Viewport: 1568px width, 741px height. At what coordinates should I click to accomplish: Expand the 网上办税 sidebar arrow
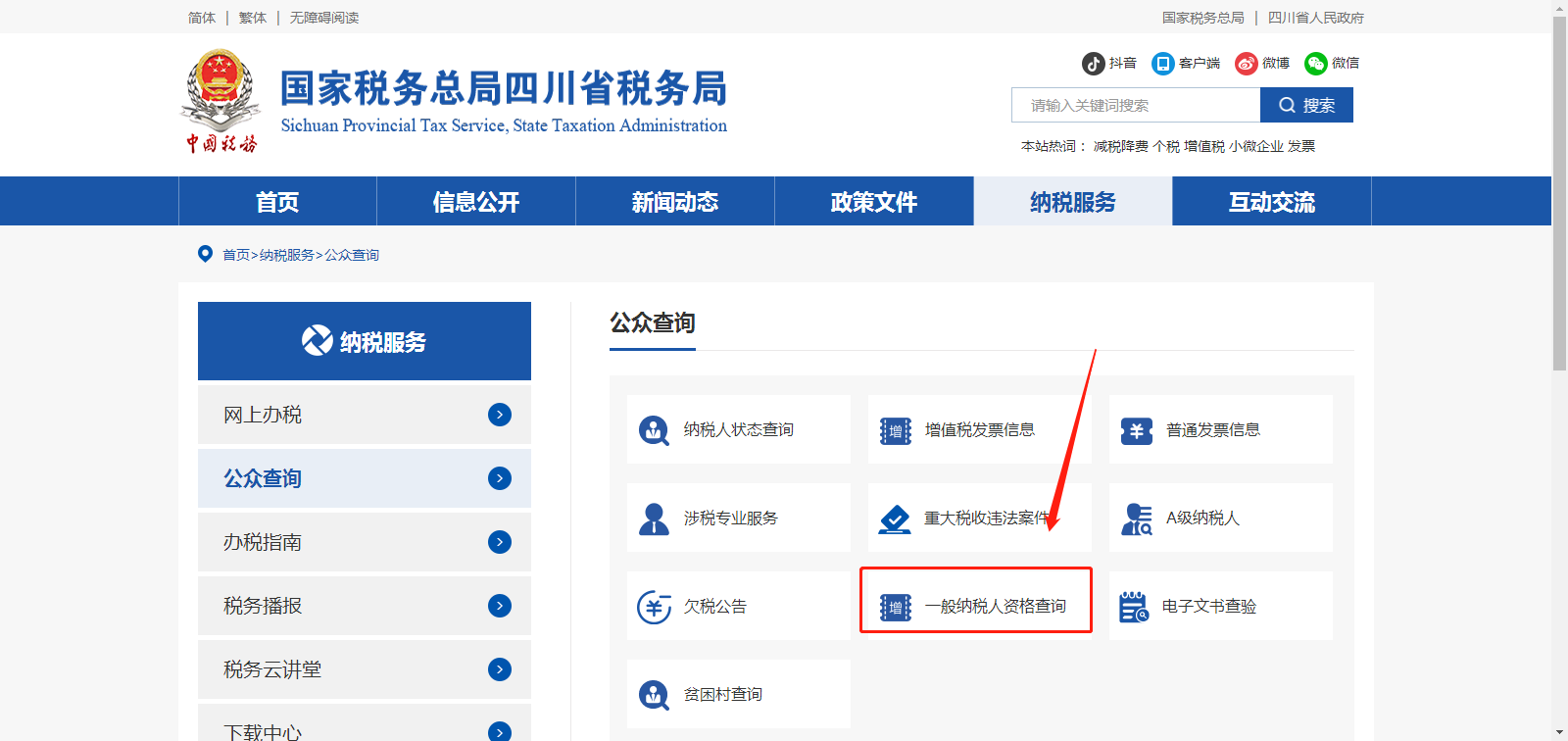click(x=500, y=415)
